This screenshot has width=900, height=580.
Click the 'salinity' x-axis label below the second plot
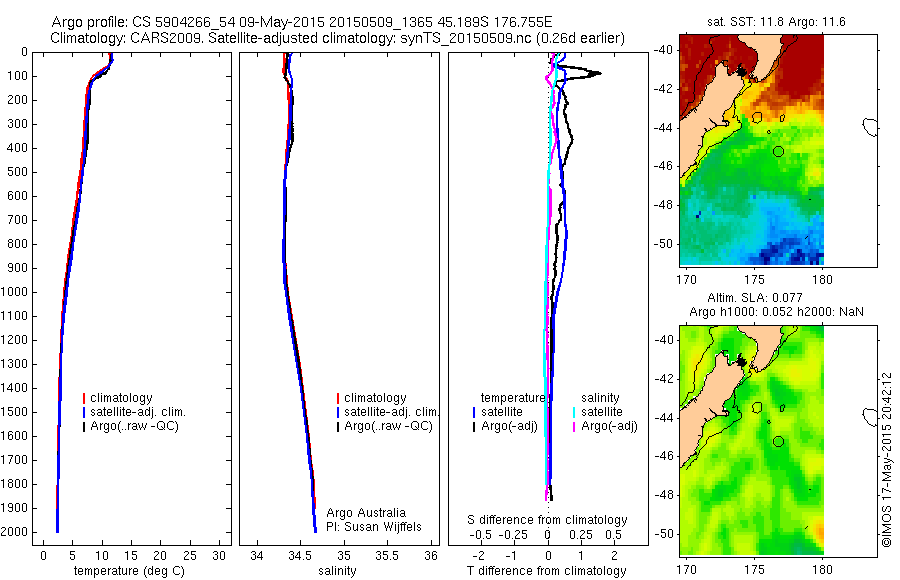pos(337,571)
